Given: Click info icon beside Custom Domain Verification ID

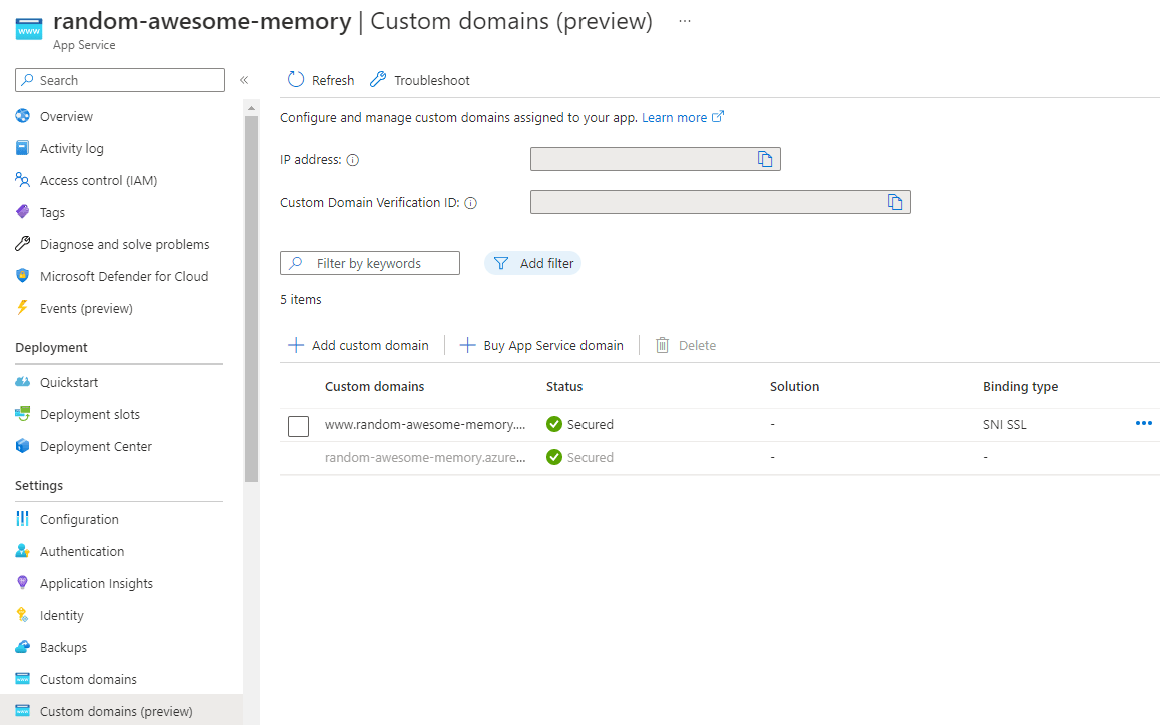Looking at the screenshot, I should [471, 203].
